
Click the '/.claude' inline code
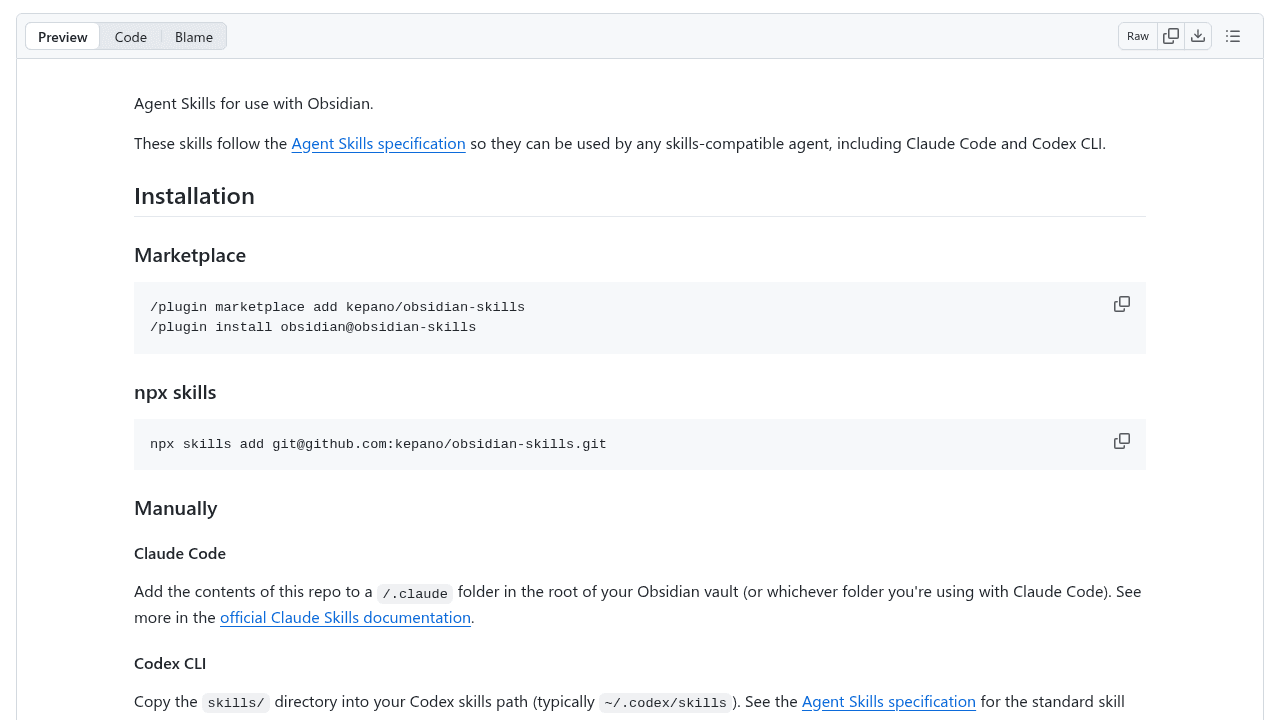point(415,593)
